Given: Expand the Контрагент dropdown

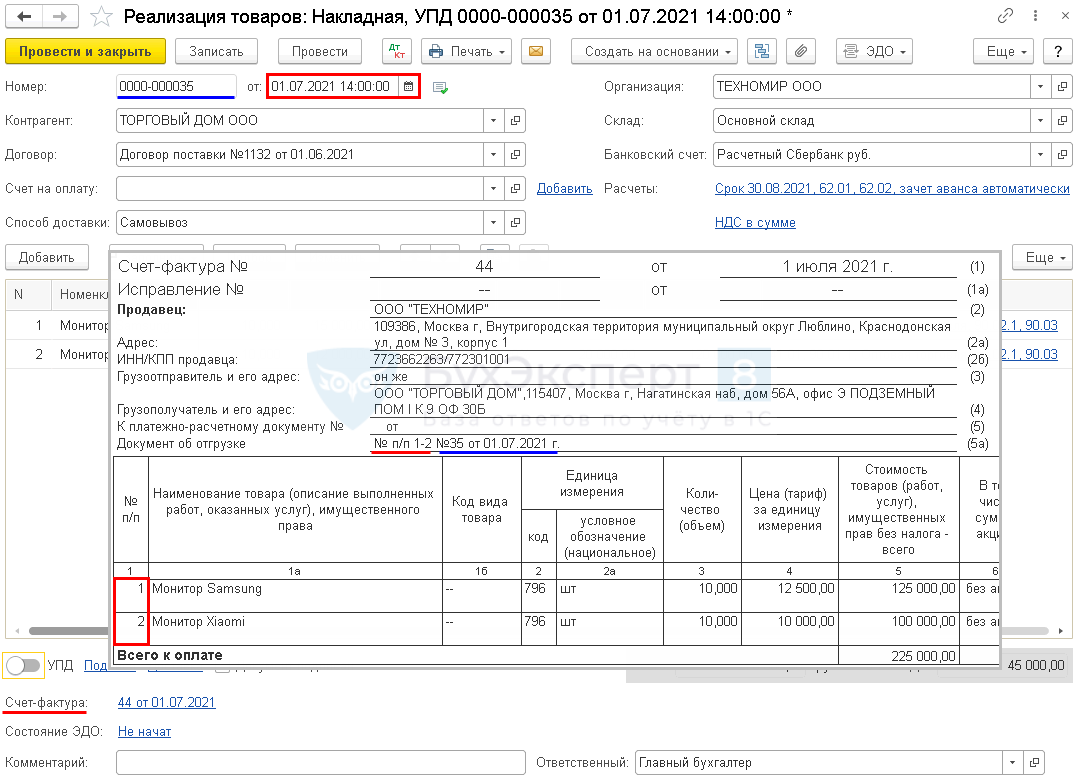Looking at the screenshot, I should point(493,121).
